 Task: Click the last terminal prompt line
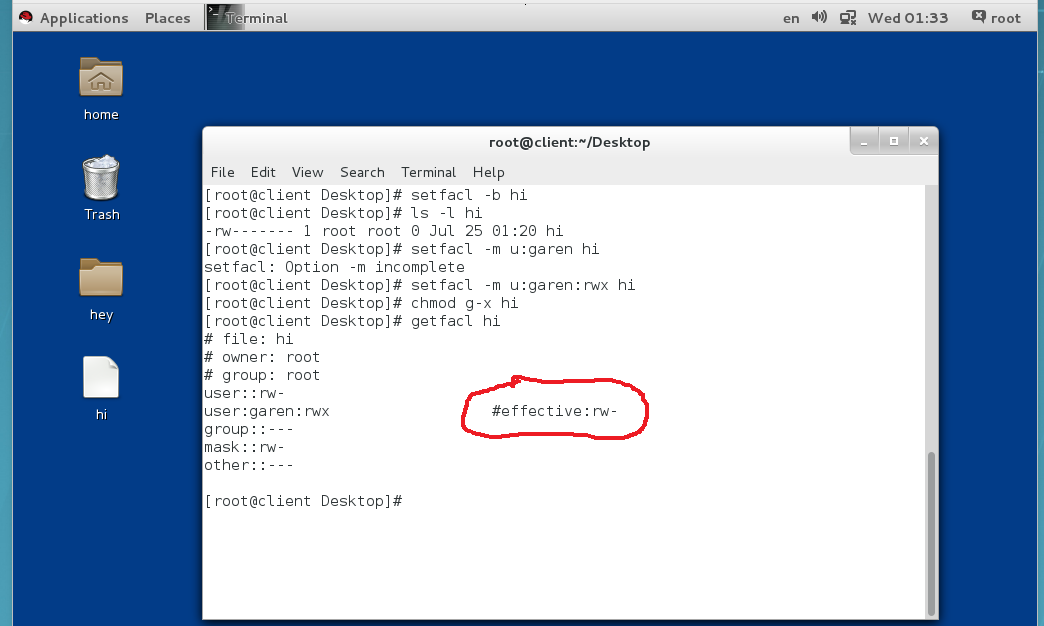pyautogui.click(x=303, y=501)
